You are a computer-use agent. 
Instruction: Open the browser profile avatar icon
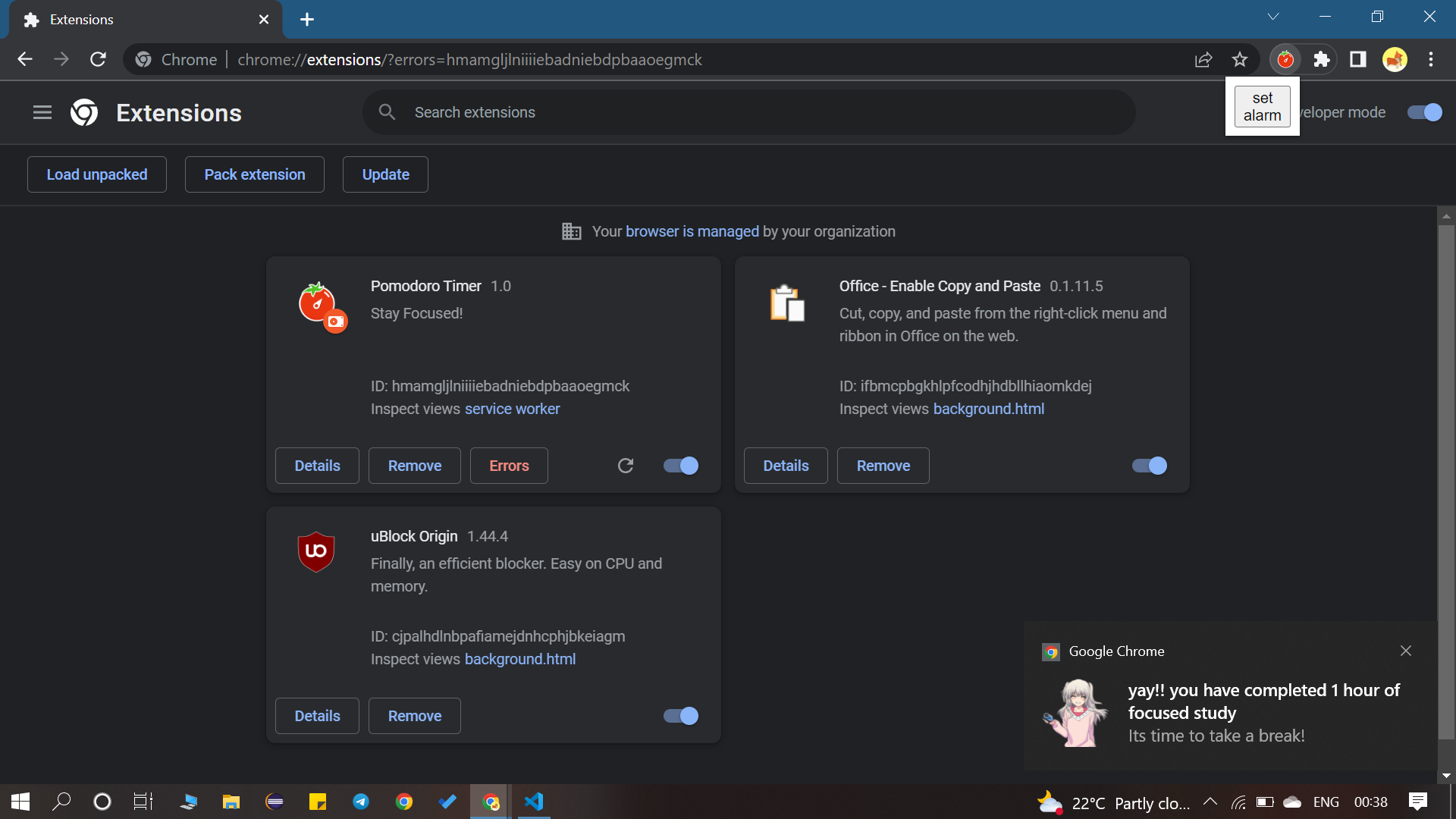click(1395, 59)
